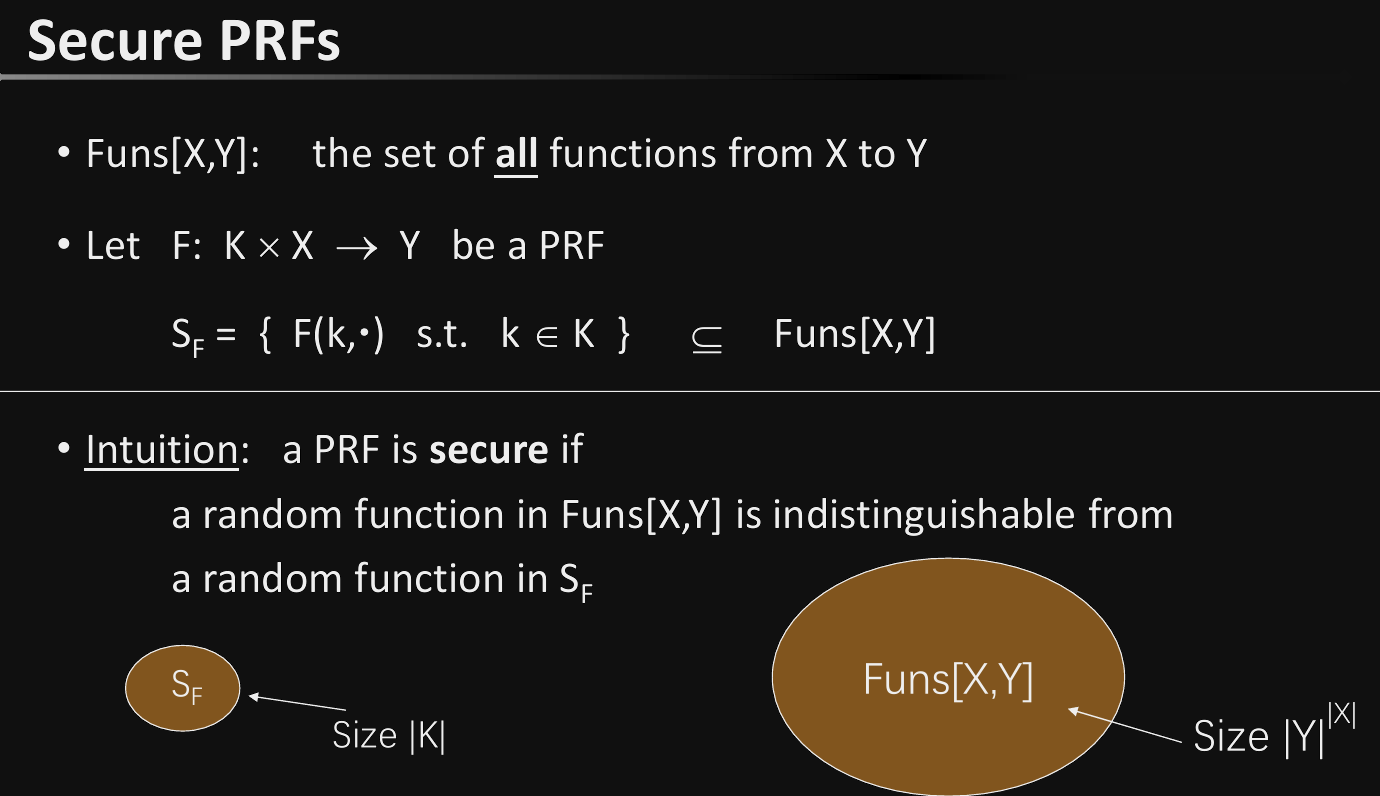Click the bold word secure
This screenshot has height=796, width=1380.
pyautogui.click(x=489, y=450)
